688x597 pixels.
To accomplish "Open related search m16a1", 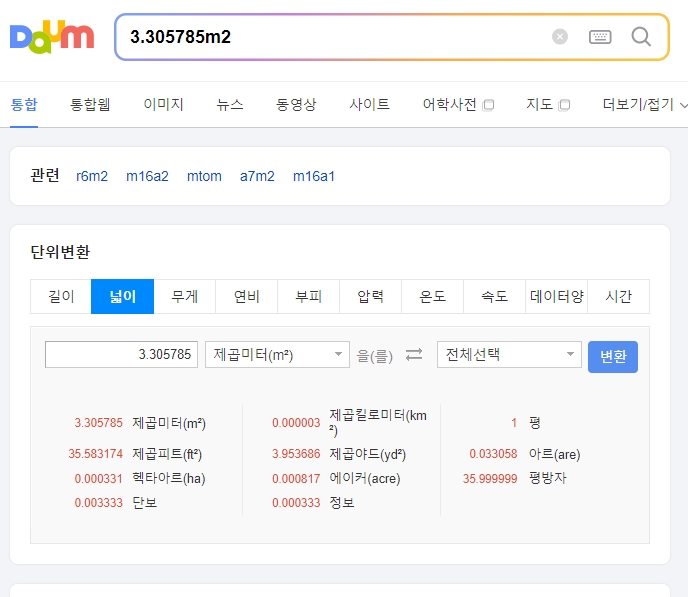I will 314,176.
